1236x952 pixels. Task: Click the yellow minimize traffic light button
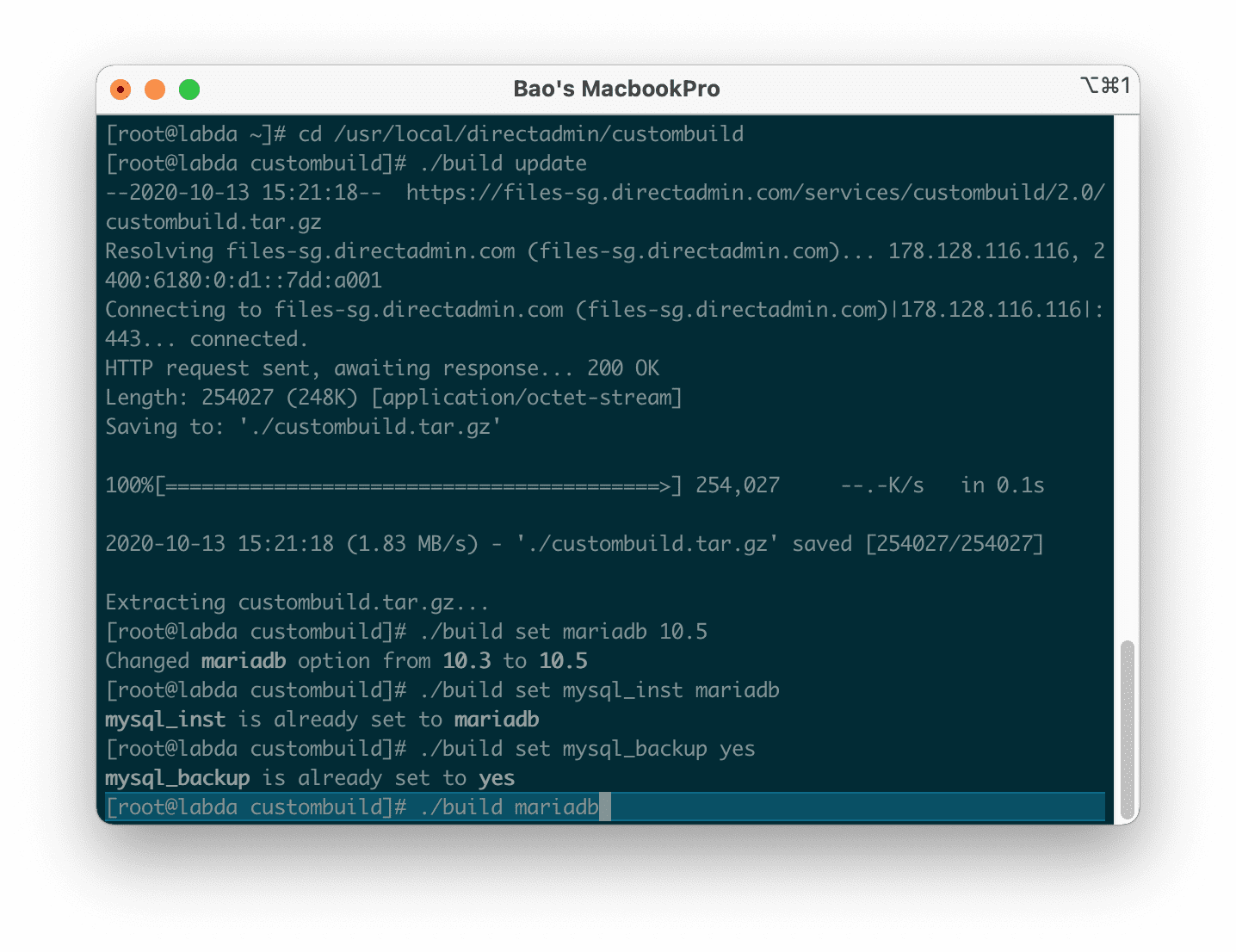coord(155,89)
